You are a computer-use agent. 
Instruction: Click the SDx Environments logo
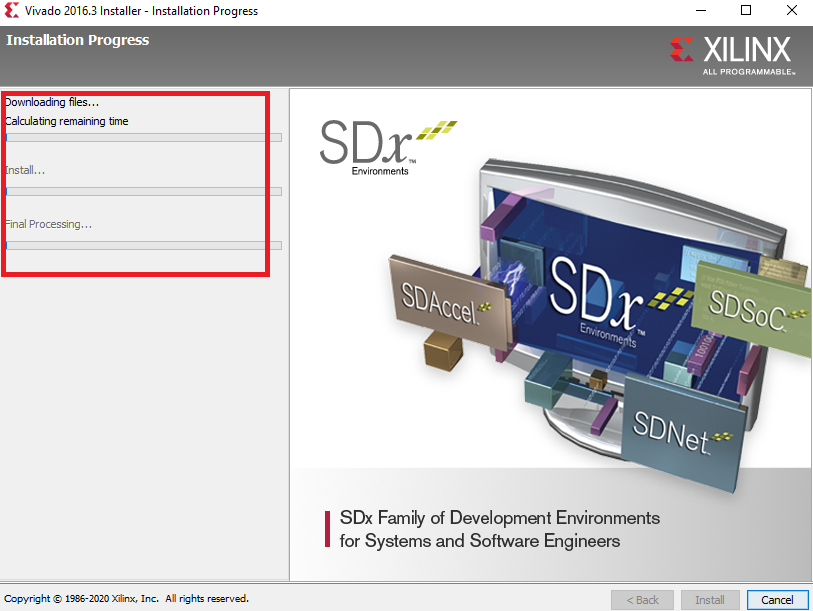388,148
